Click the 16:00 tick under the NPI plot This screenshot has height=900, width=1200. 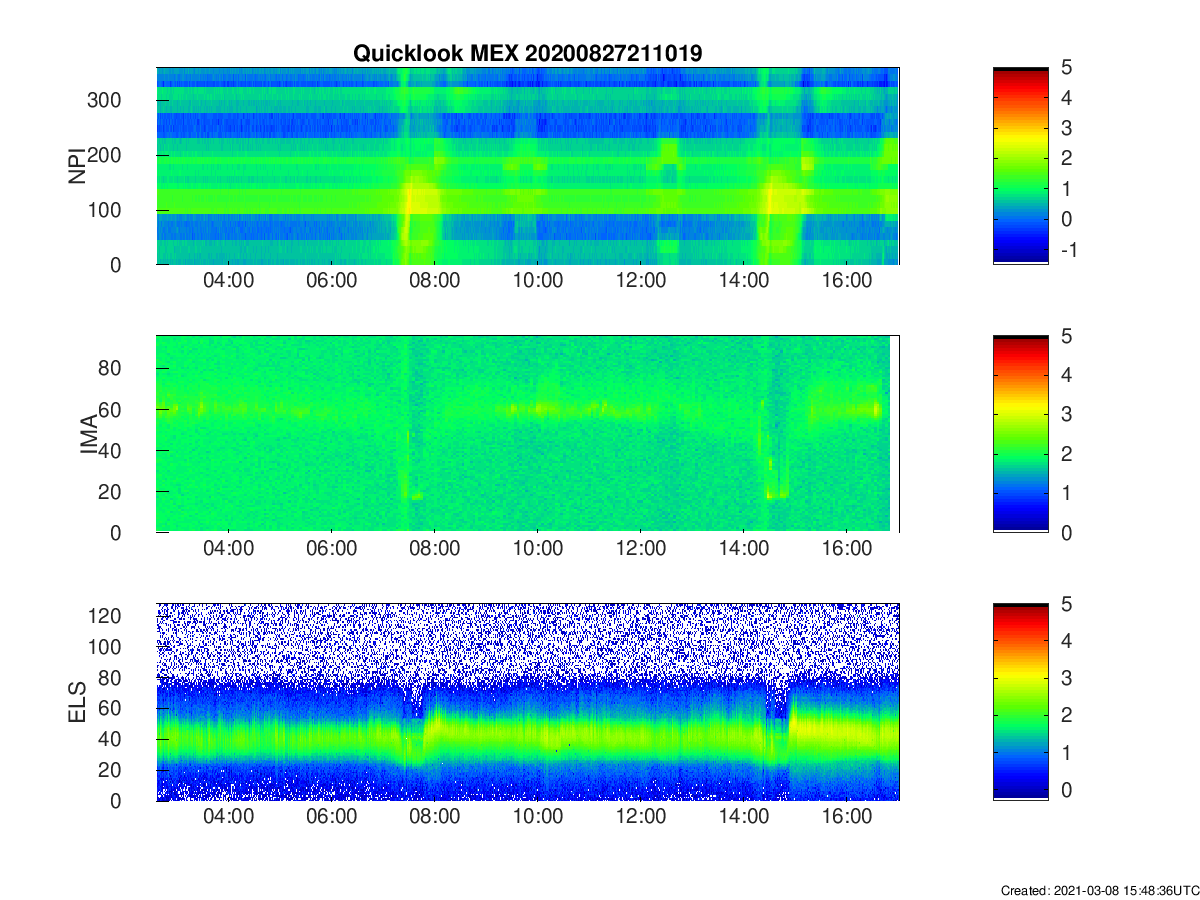click(x=847, y=281)
